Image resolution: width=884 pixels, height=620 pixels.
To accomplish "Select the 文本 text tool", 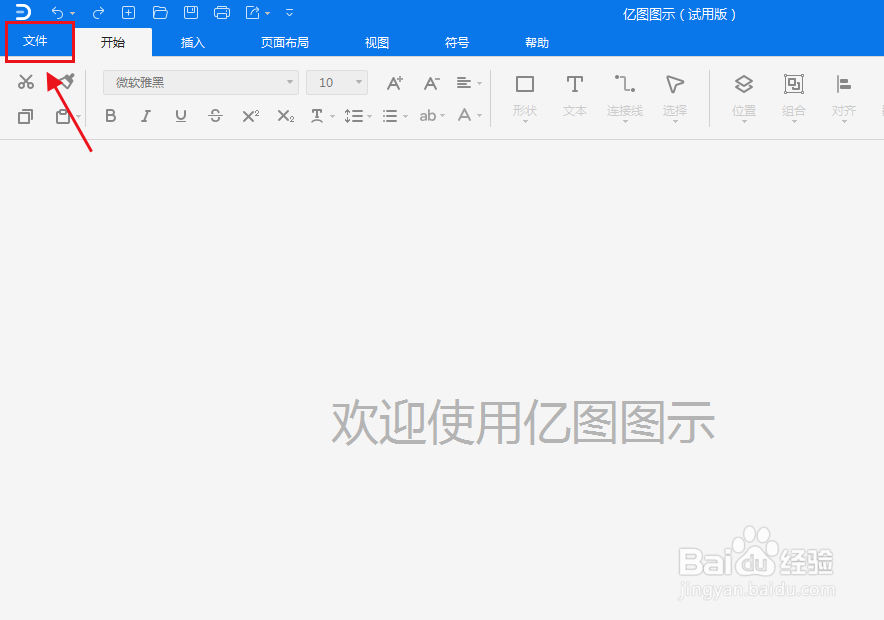I will click(x=574, y=97).
